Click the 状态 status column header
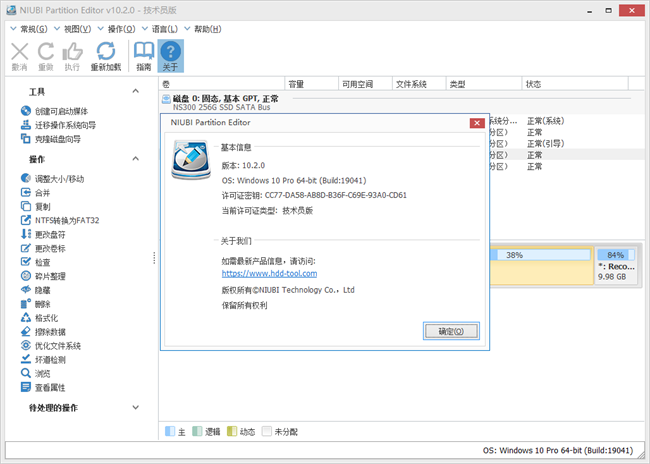The height and width of the screenshot is (464, 650). click(575, 84)
